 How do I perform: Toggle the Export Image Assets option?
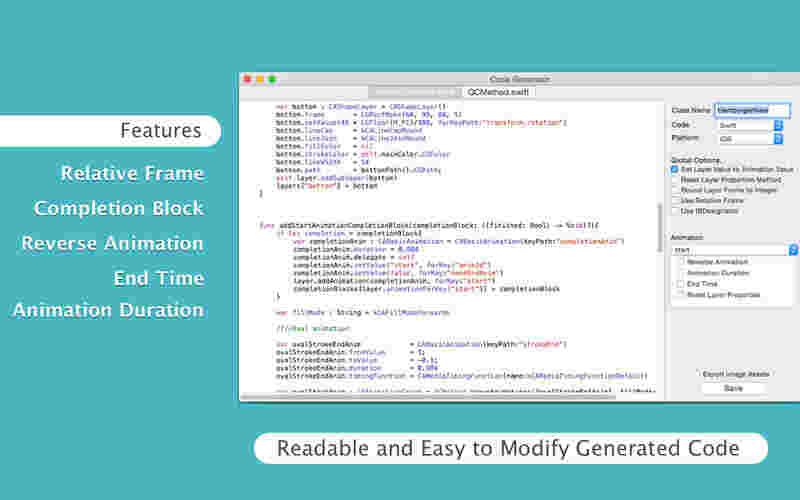pos(735,374)
